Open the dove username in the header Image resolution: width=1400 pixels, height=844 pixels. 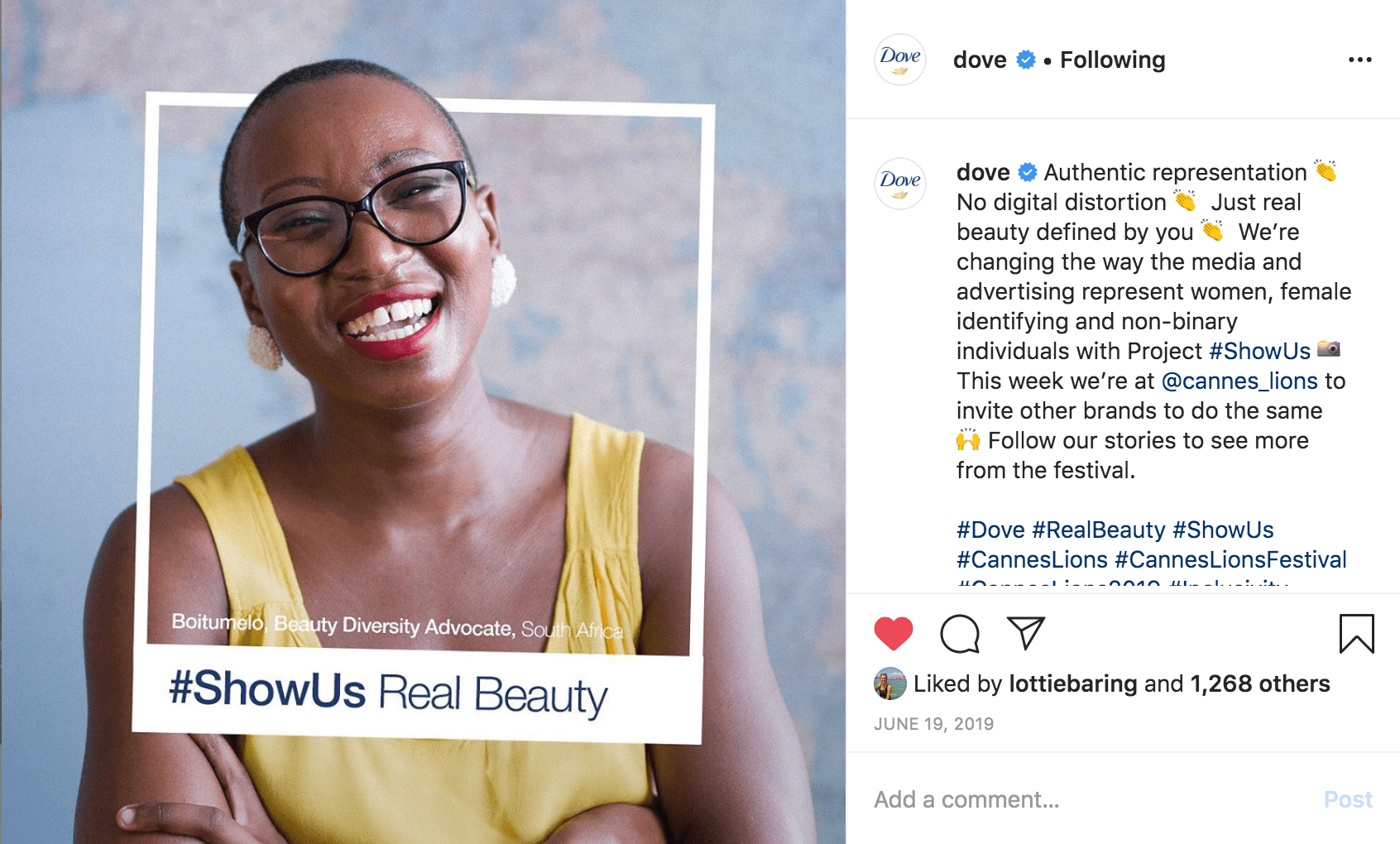click(980, 60)
